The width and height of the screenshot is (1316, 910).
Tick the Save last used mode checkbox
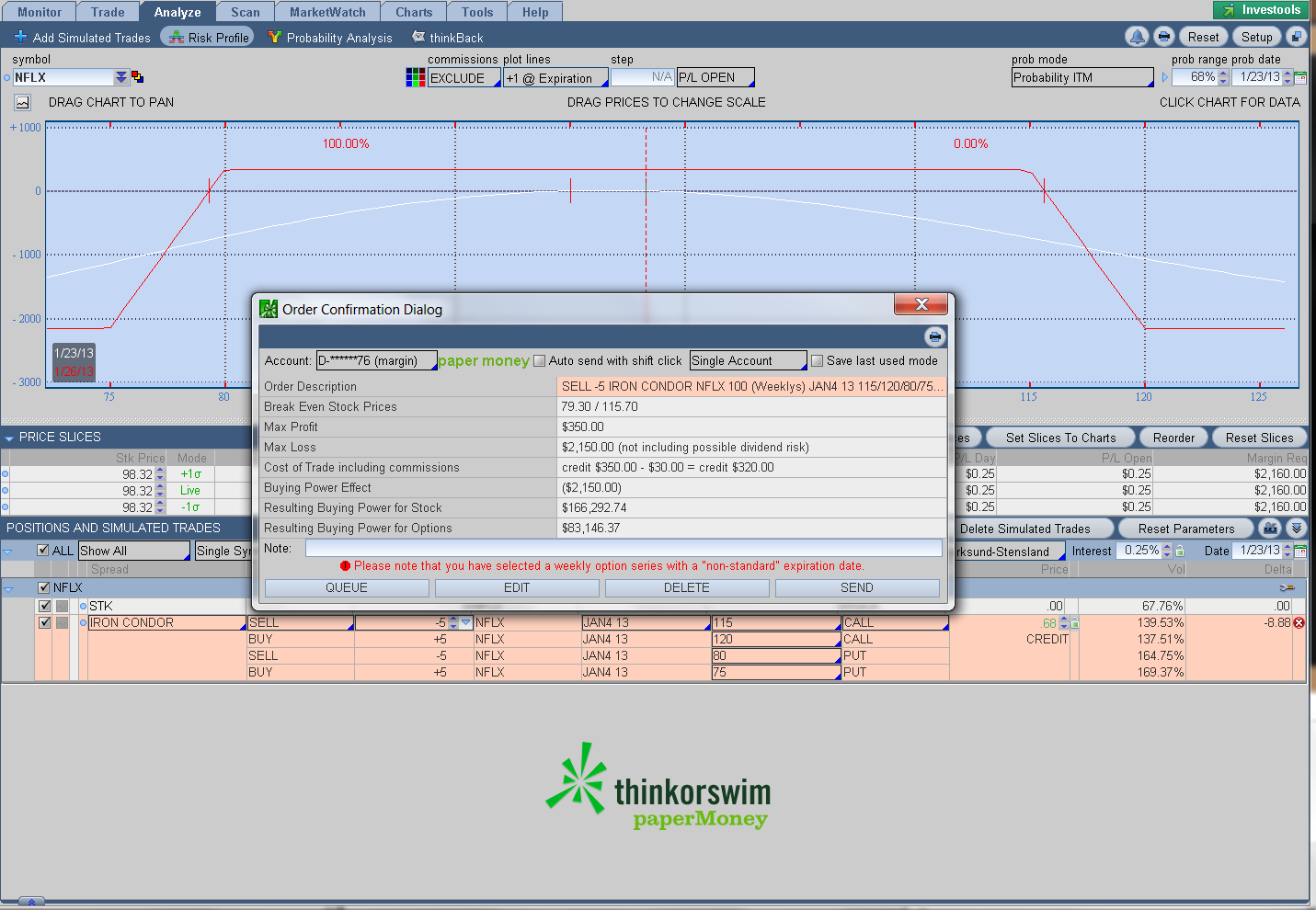tap(817, 361)
